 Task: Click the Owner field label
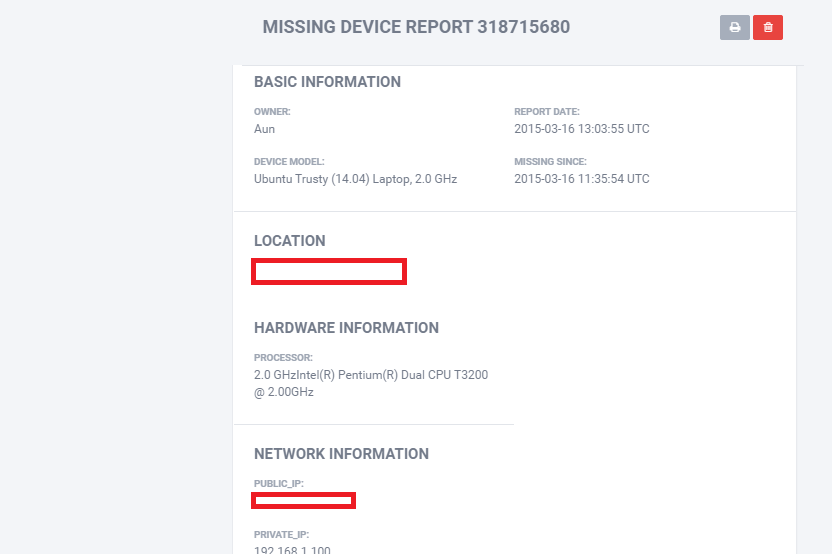(272, 112)
